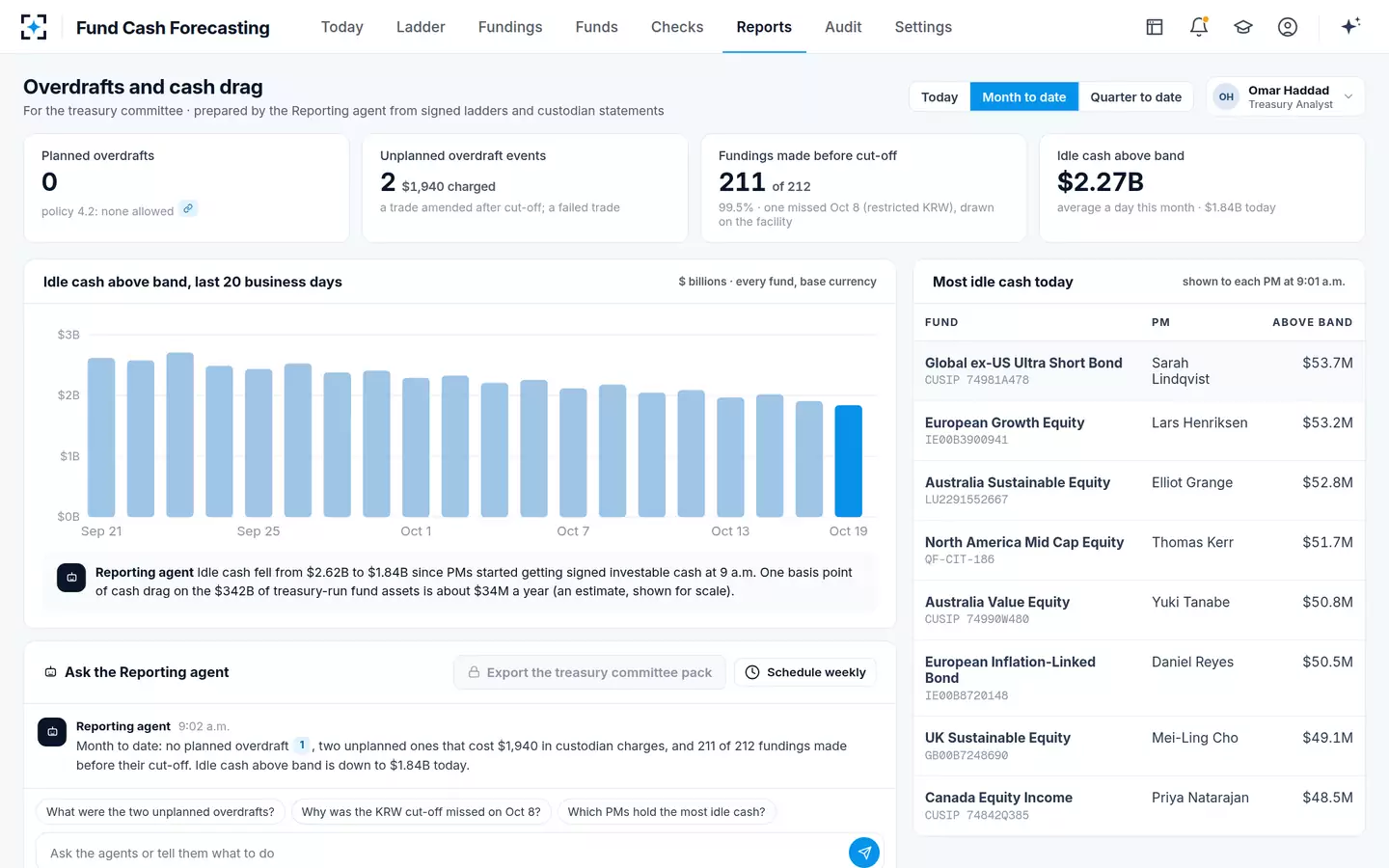Select the Global ex-US Ultra Short Bond row

pyautogui.click(x=1139, y=371)
